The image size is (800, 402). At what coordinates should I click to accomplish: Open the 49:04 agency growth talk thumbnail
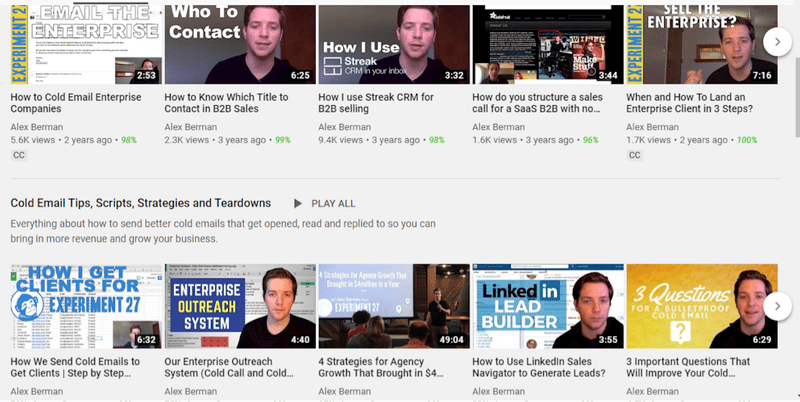tap(394, 306)
